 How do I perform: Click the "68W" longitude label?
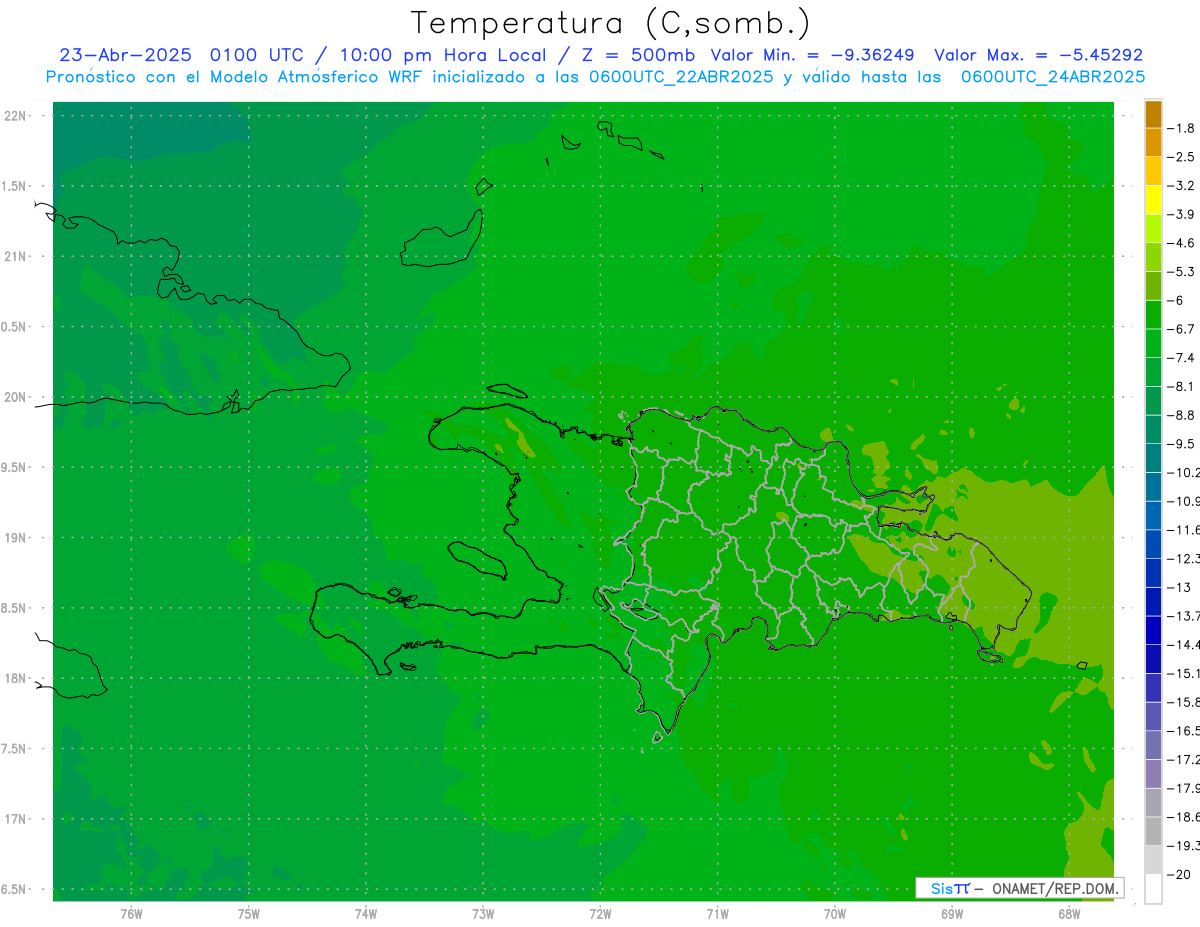point(1069,913)
